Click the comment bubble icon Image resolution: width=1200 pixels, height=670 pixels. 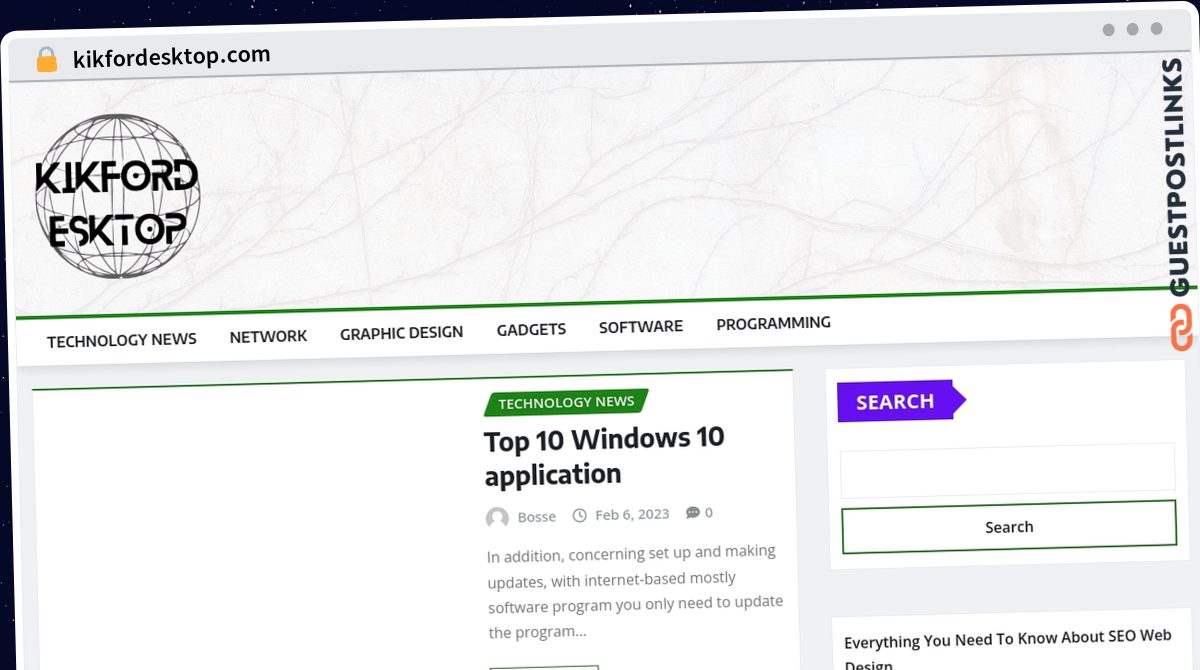pos(692,512)
